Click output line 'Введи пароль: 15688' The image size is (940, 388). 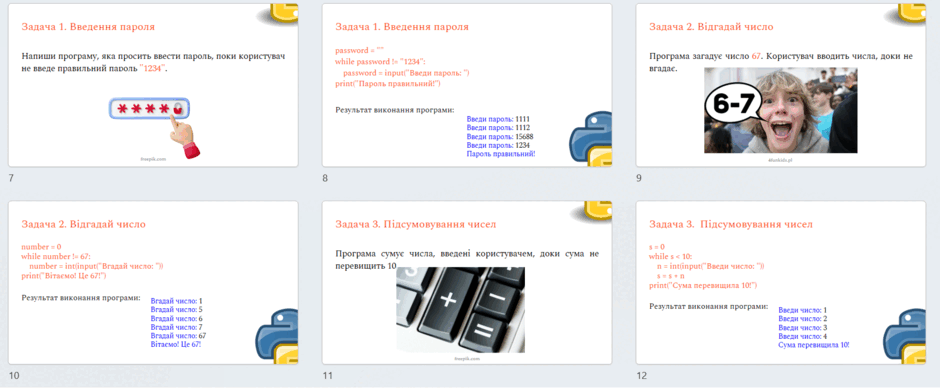click(500, 136)
